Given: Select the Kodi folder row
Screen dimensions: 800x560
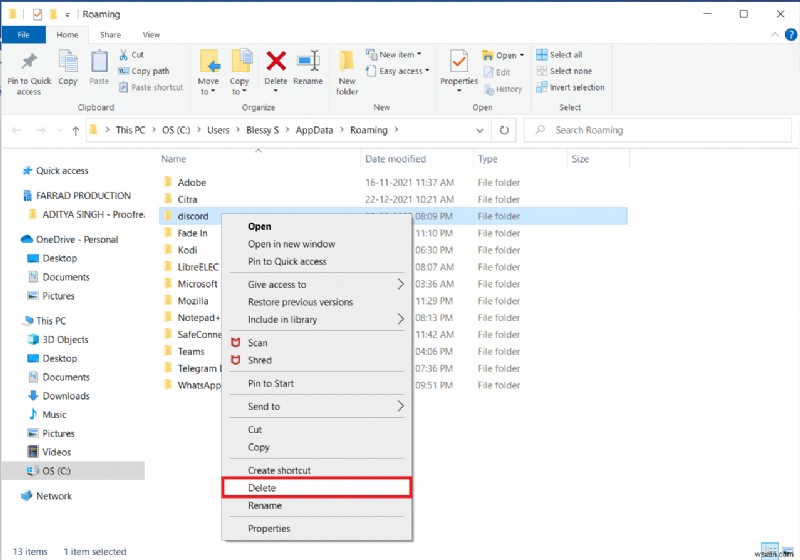Looking at the screenshot, I should (187, 250).
